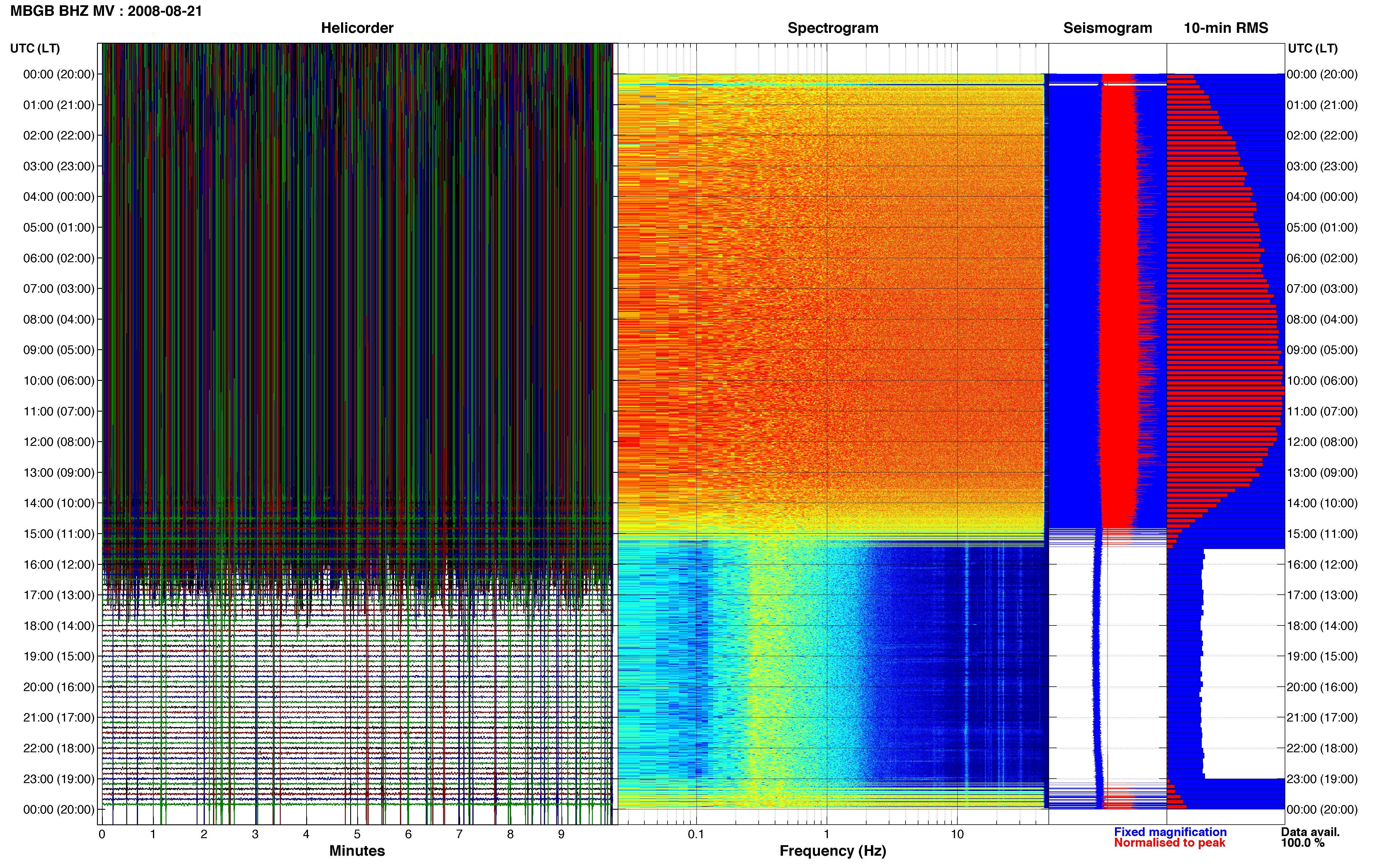The image size is (1389, 868).
Task: Click the left '09:00 (05:00)' time label
Action: pos(59,350)
